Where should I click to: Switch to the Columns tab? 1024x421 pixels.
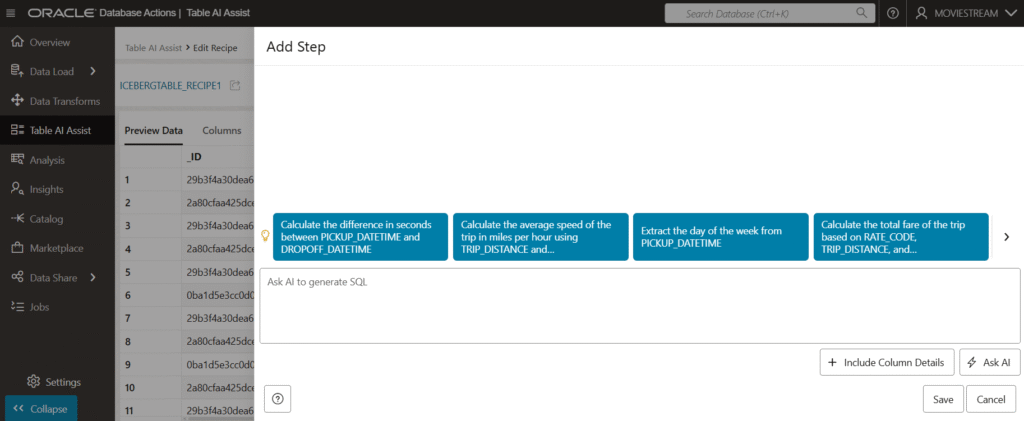pyautogui.click(x=222, y=131)
